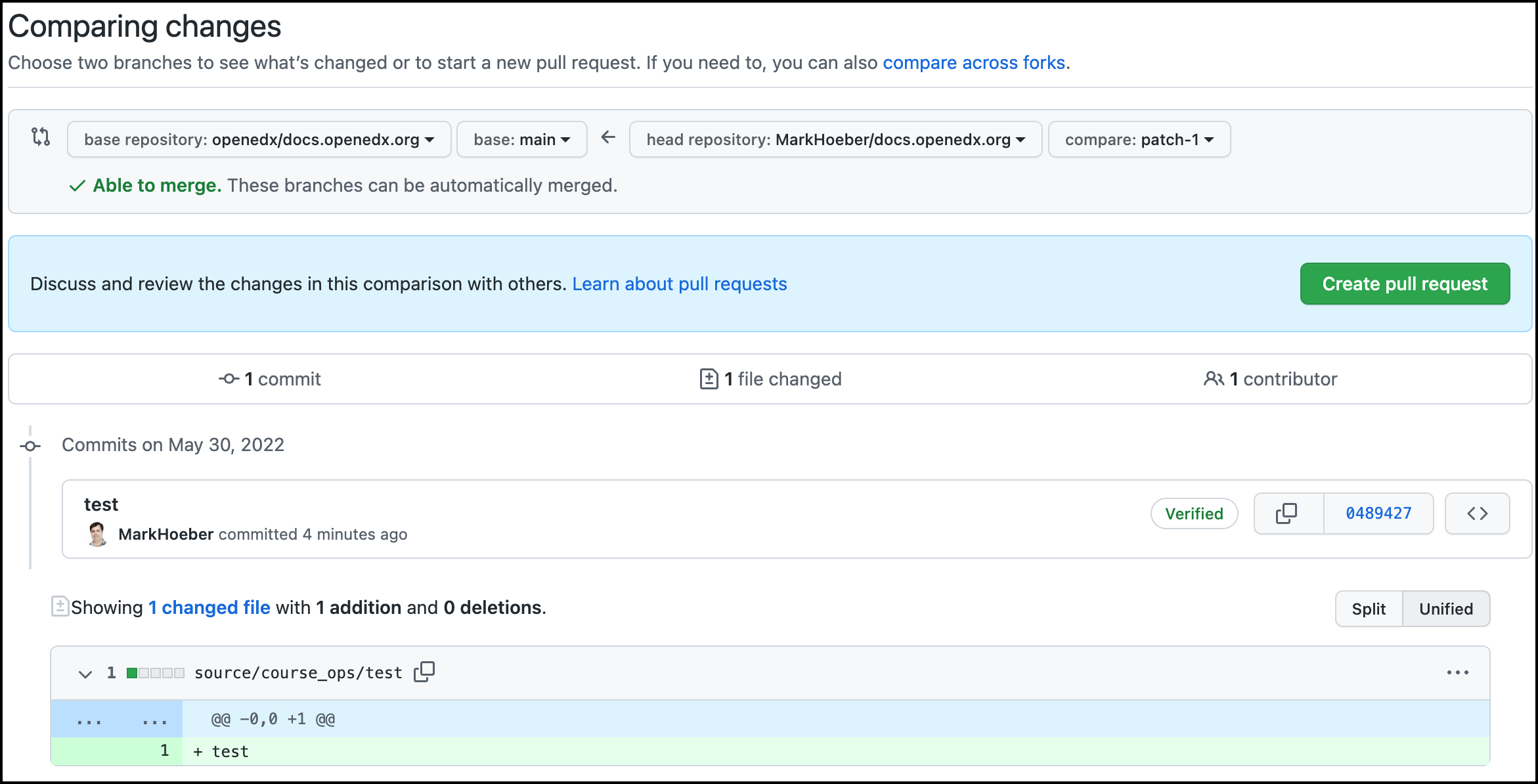The image size is (1538, 784).
Task: Switch diff view to Split
Action: (1369, 609)
